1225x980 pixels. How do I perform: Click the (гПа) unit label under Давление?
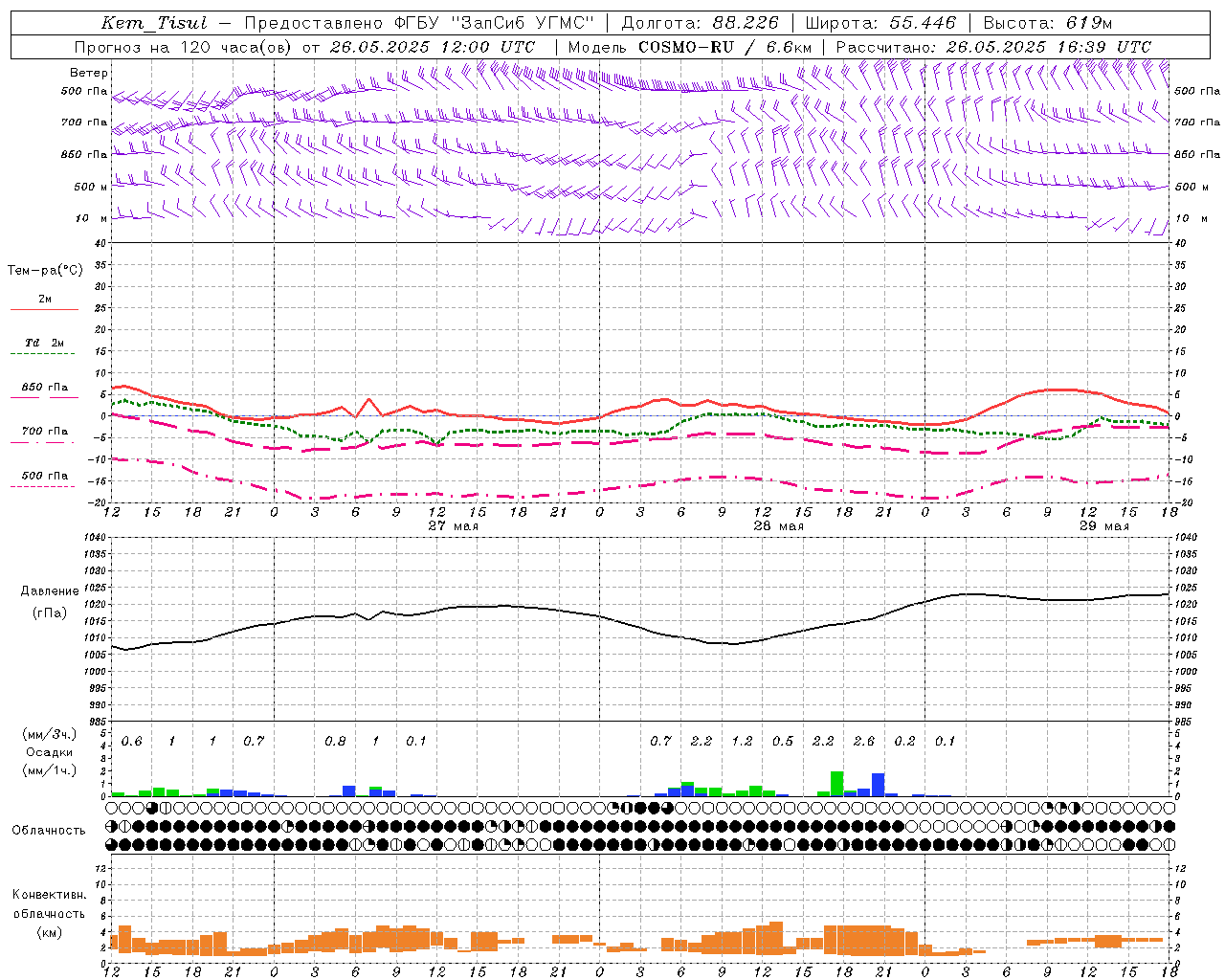pyautogui.click(x=49, y=612)
